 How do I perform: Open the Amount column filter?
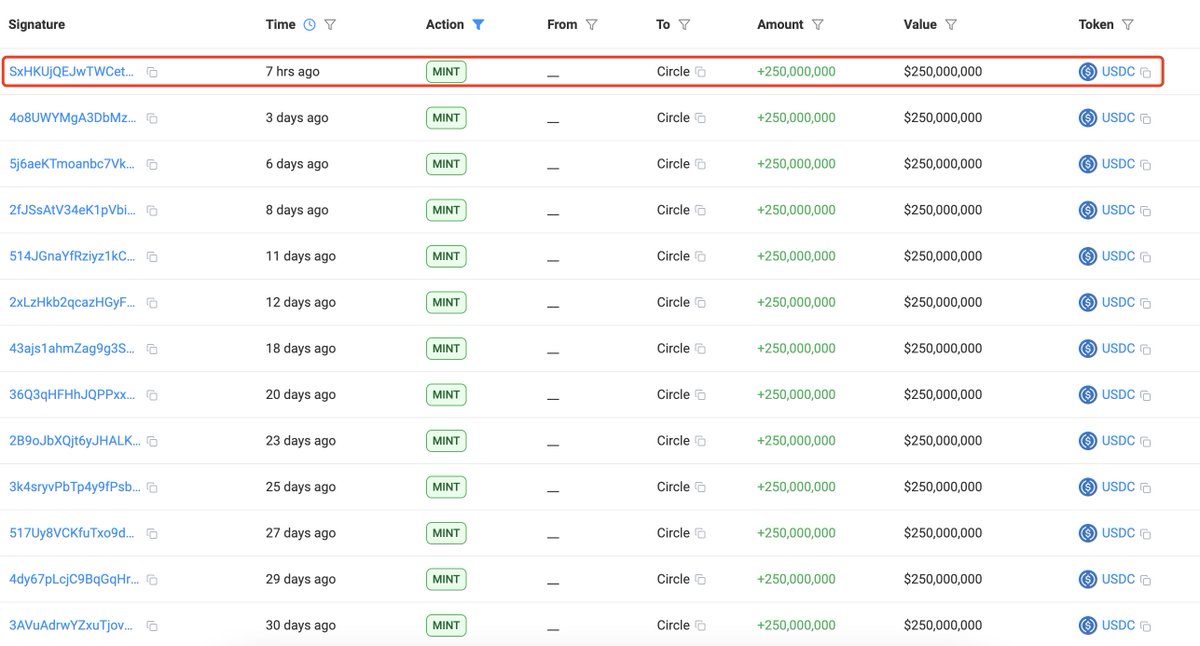(818, 24)
